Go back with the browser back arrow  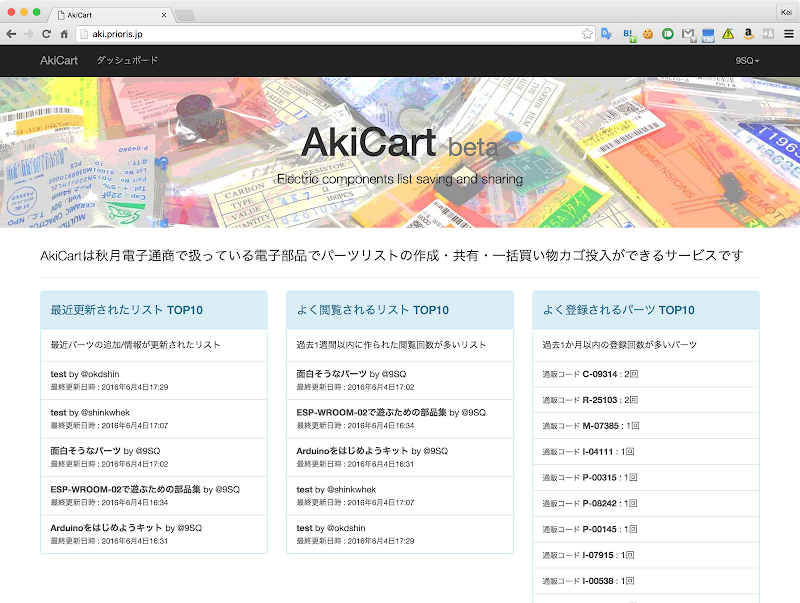pos(11,34)
